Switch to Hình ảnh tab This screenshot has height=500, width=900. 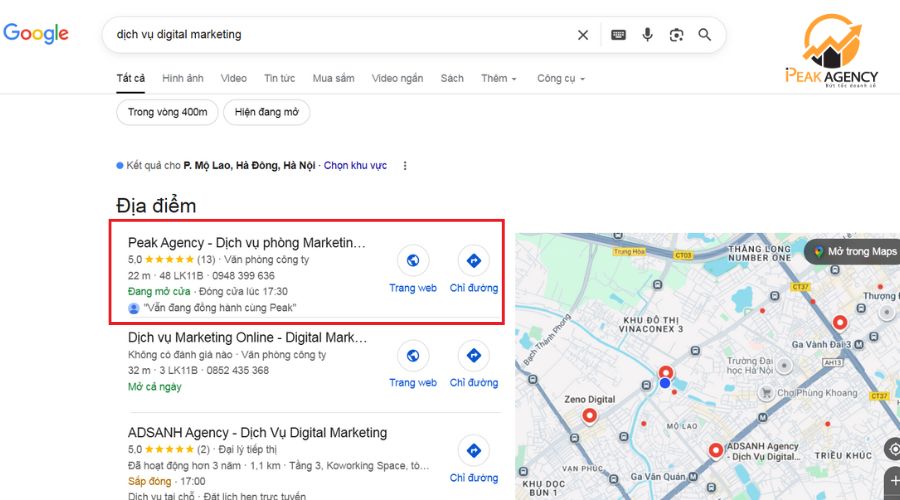coord(183,78)
